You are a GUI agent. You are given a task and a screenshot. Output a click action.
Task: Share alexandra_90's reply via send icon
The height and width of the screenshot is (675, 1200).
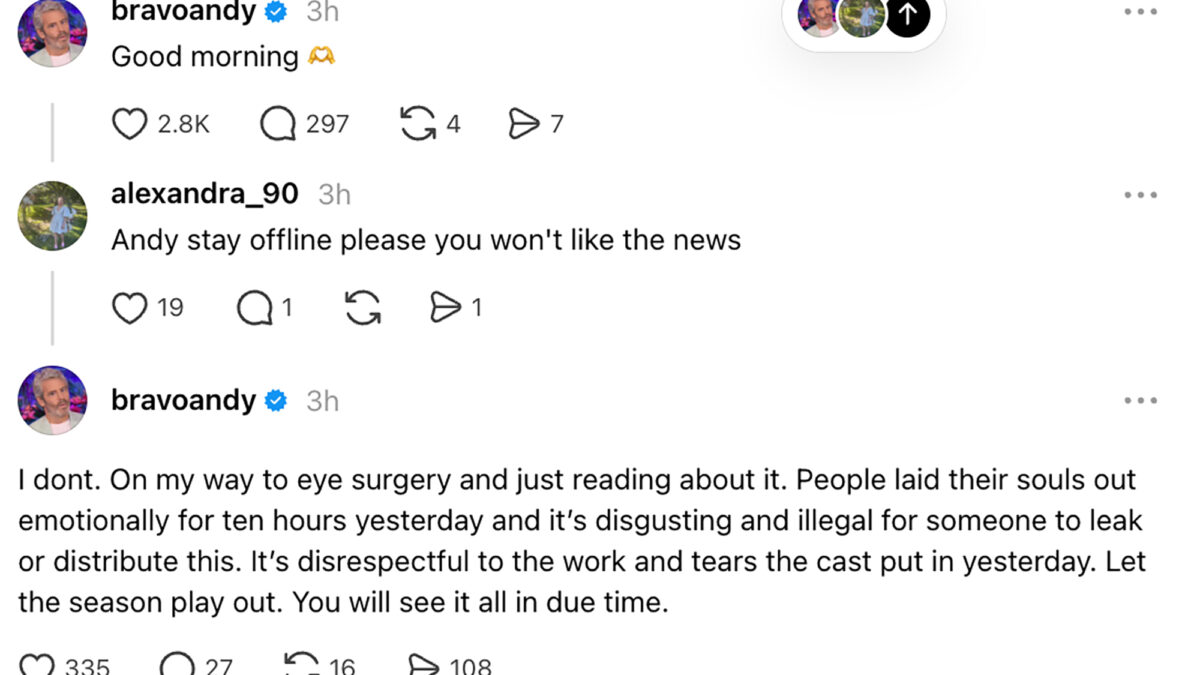pos(444,307)
